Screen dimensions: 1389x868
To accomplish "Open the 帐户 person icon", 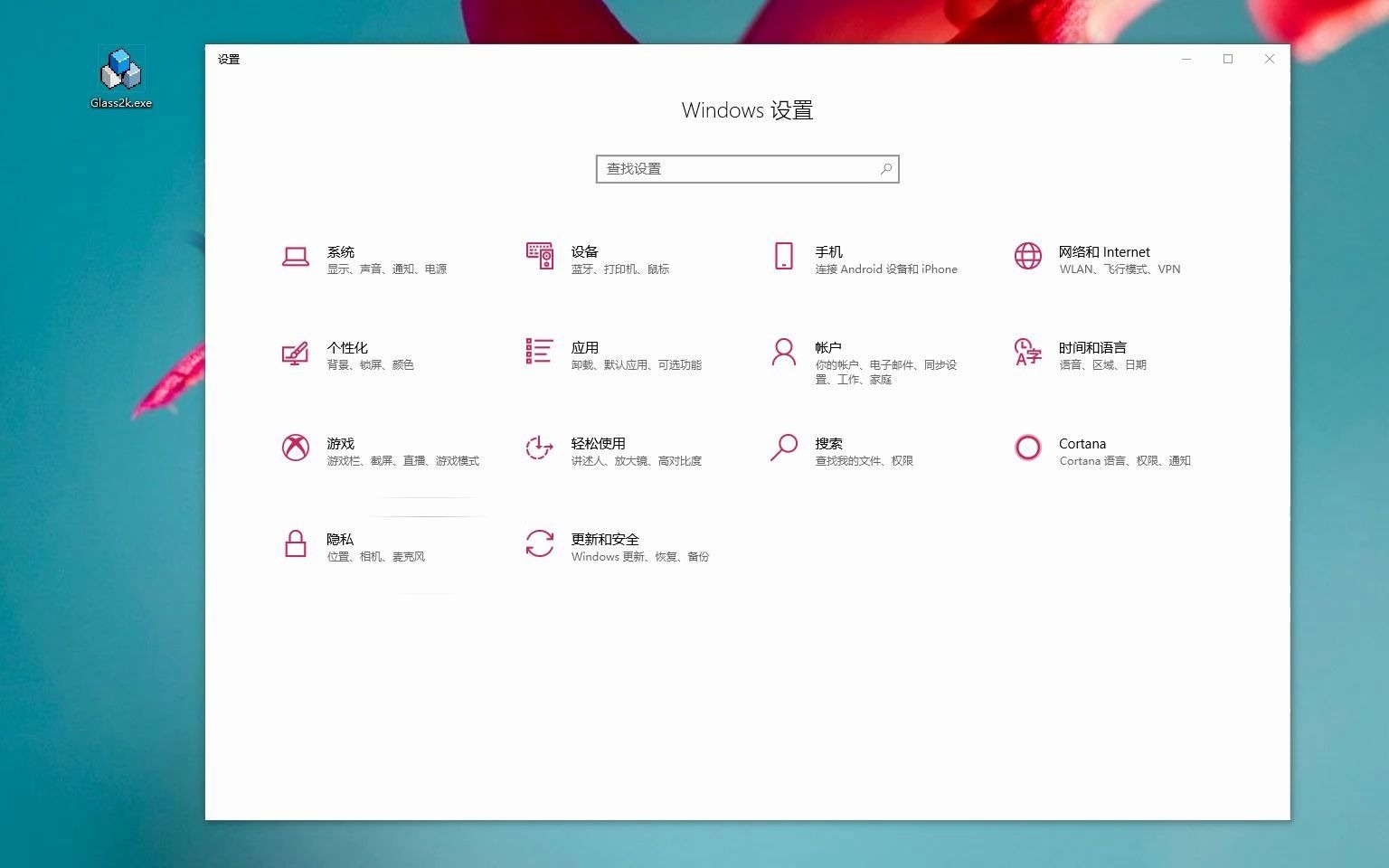I will (784, 352).
